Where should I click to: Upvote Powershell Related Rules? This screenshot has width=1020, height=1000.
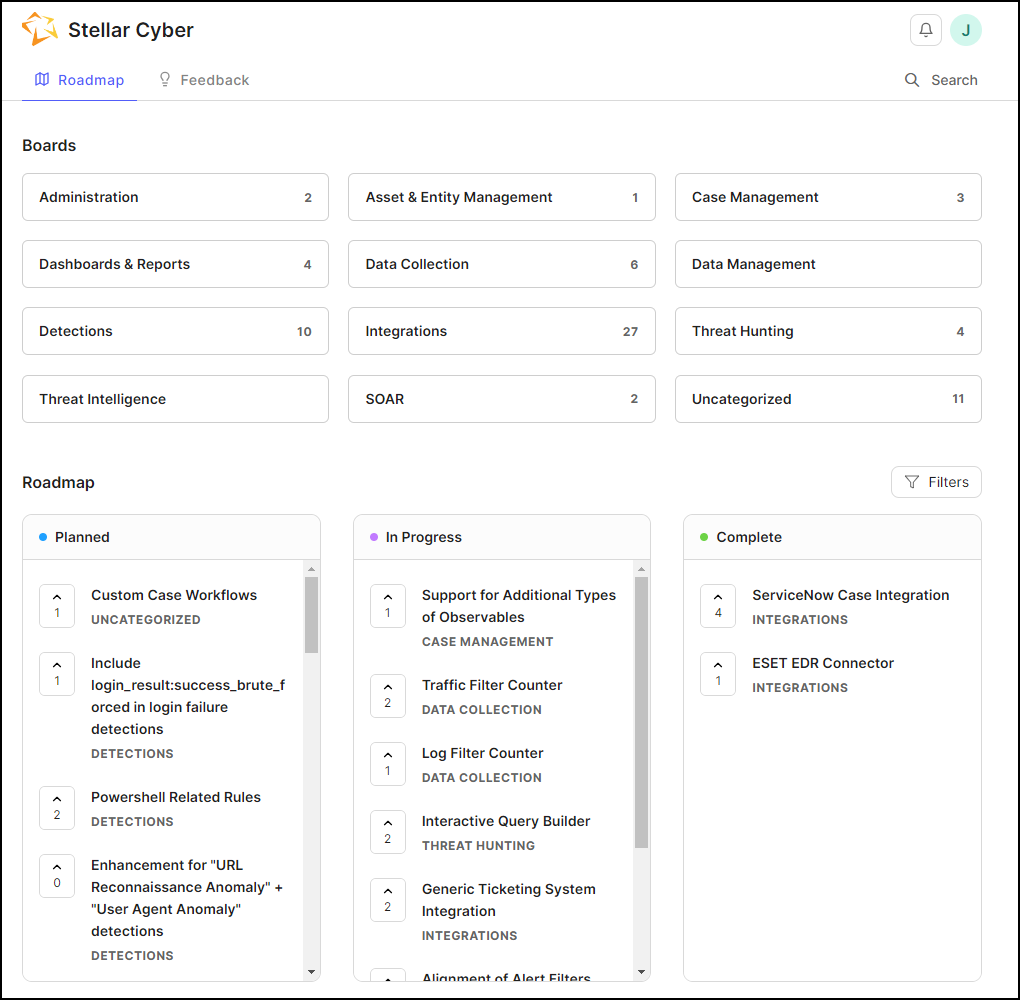(x=57, y=807)
